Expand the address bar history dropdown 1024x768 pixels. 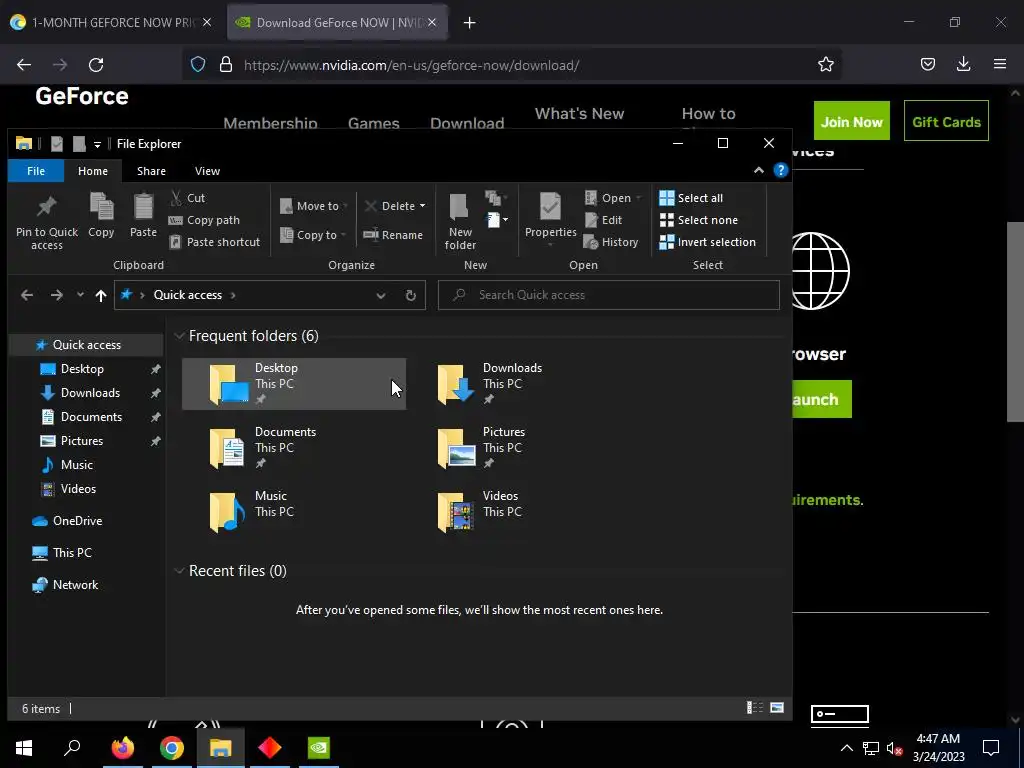coord(381,296)
